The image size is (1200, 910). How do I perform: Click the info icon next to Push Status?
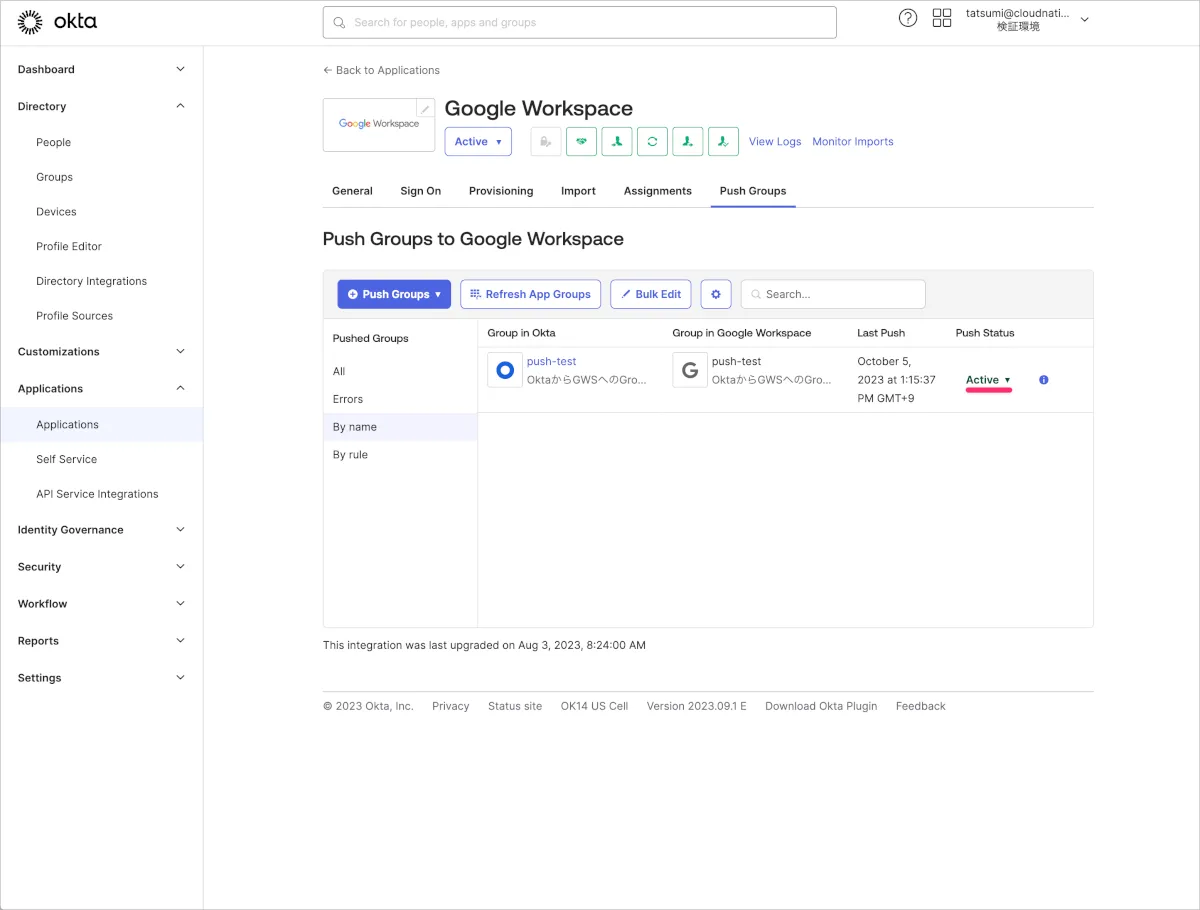point(1044,380)
